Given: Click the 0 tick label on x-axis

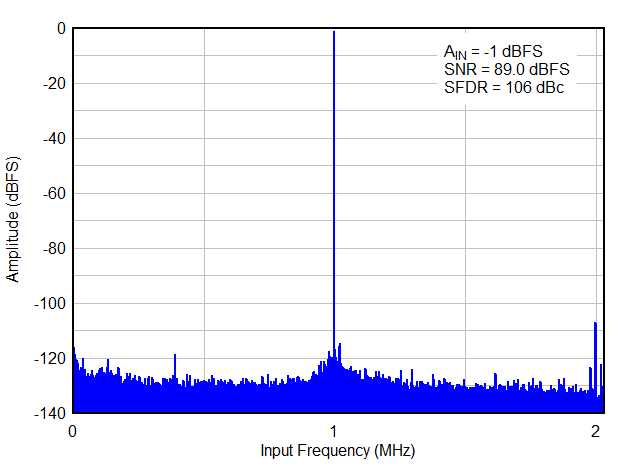Looking at the screenshot, I should point(72,431).
